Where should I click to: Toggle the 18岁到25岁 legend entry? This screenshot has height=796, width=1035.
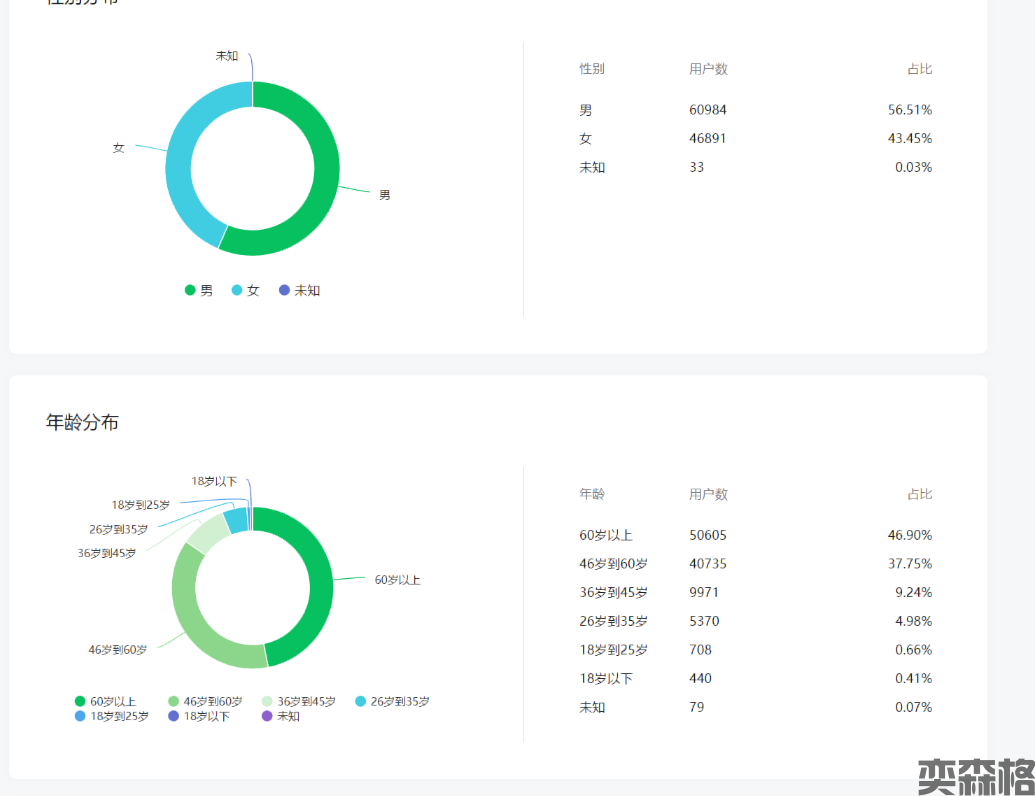(x=112, y=716)
